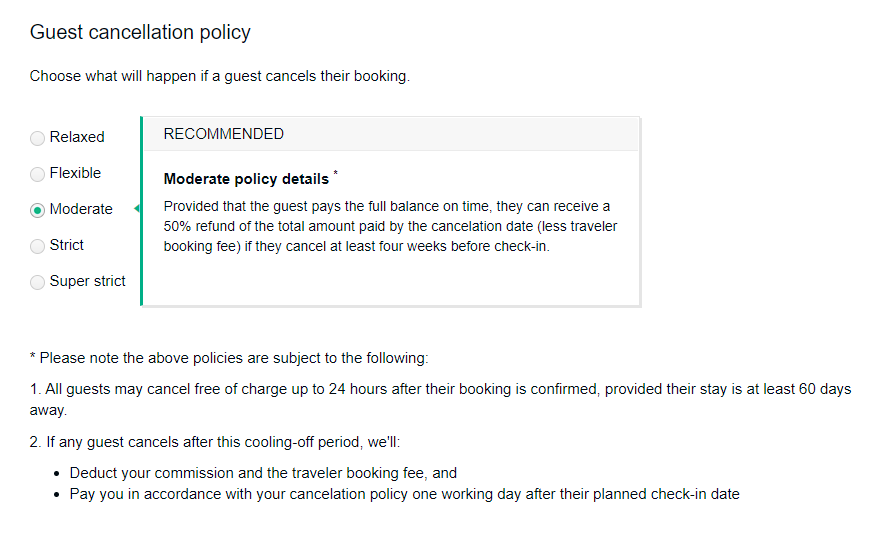
Task: Click the "Choose what will happen" instruction text
Action: pos(219,76)
